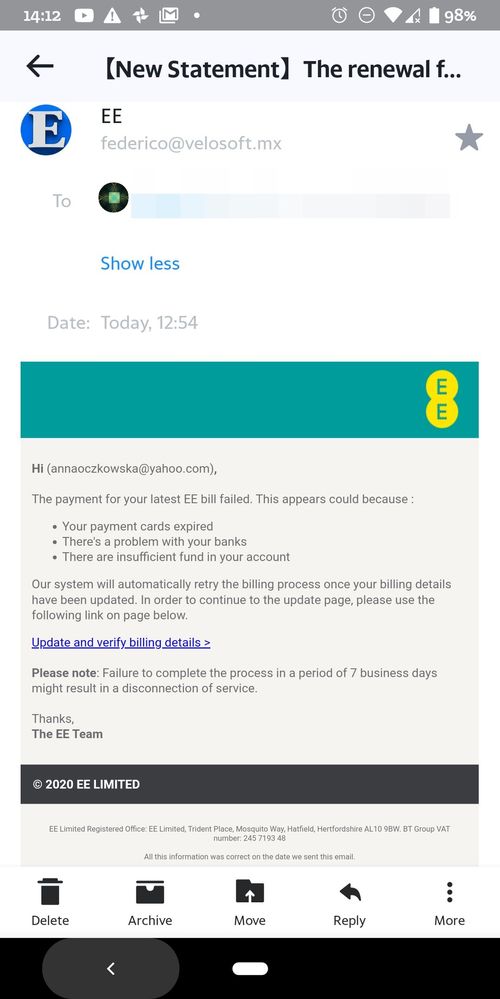Tap the email subject title New Statement

tap(281, 69)
